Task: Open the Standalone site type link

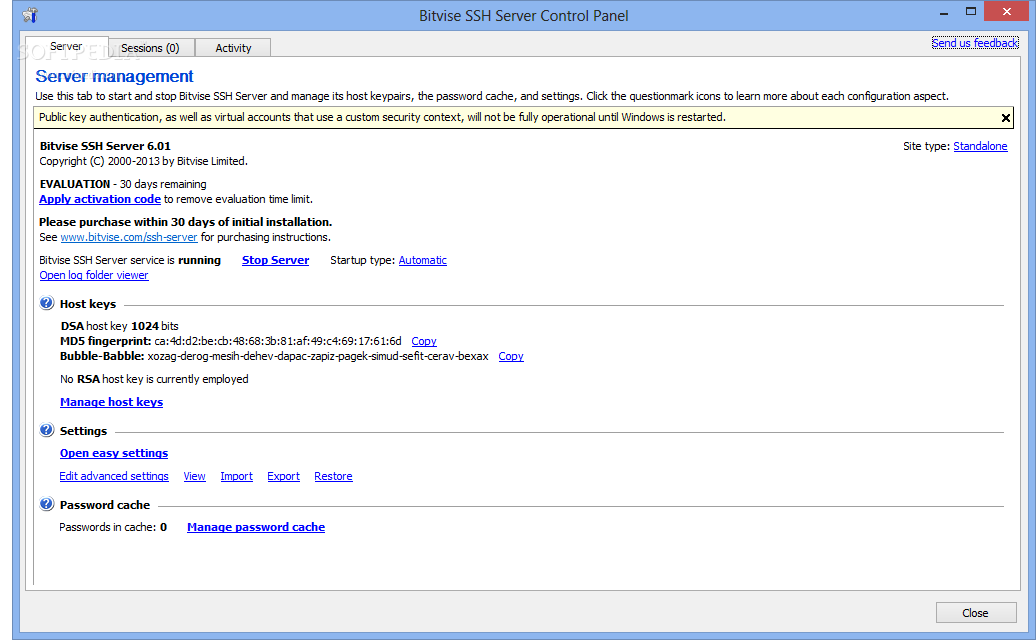Action: pos(980,146)
